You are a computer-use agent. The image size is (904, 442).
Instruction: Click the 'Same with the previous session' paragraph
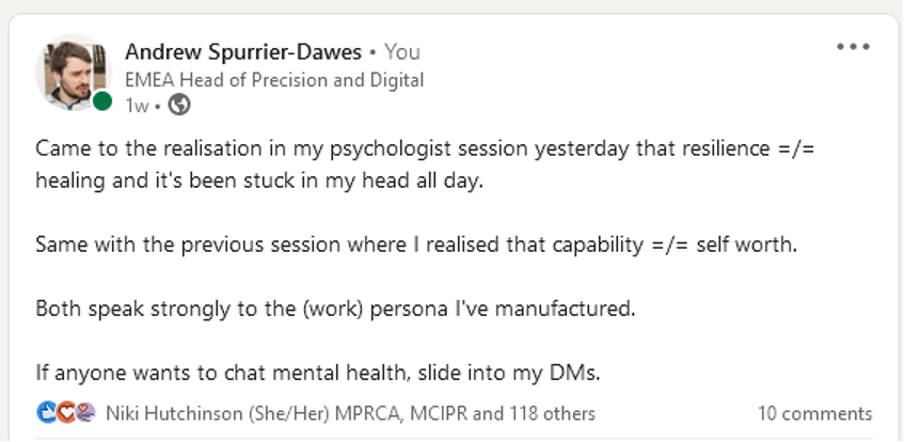(x=416, y=245)
